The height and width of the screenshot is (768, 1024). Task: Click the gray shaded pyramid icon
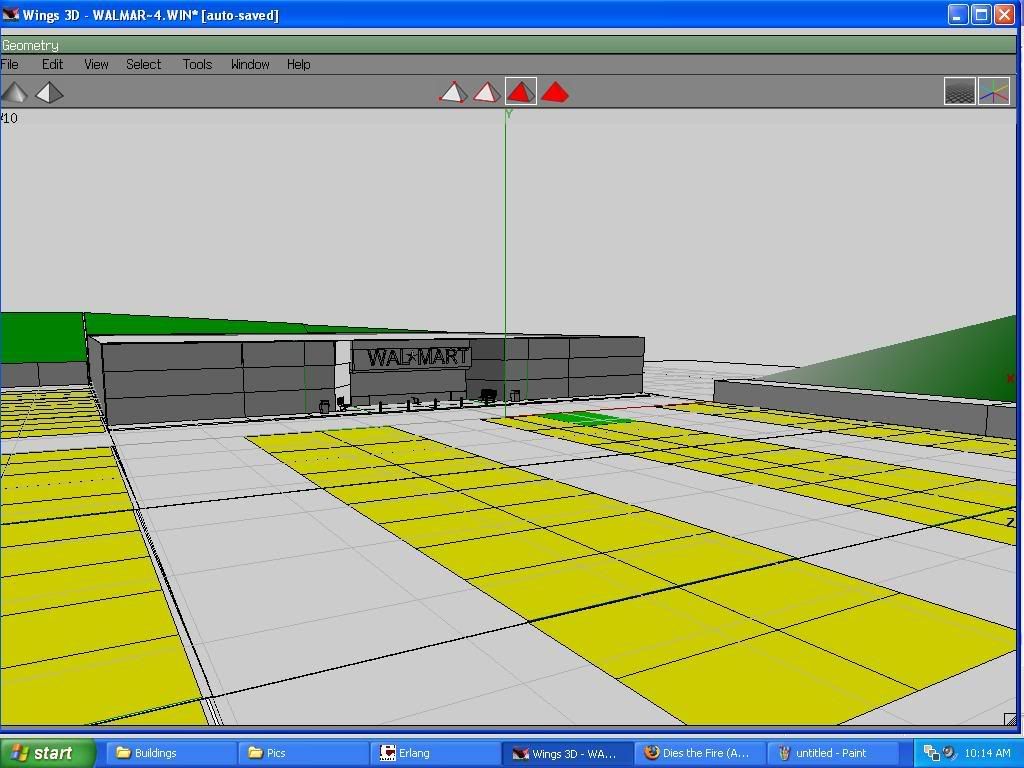tap(15, 92)
